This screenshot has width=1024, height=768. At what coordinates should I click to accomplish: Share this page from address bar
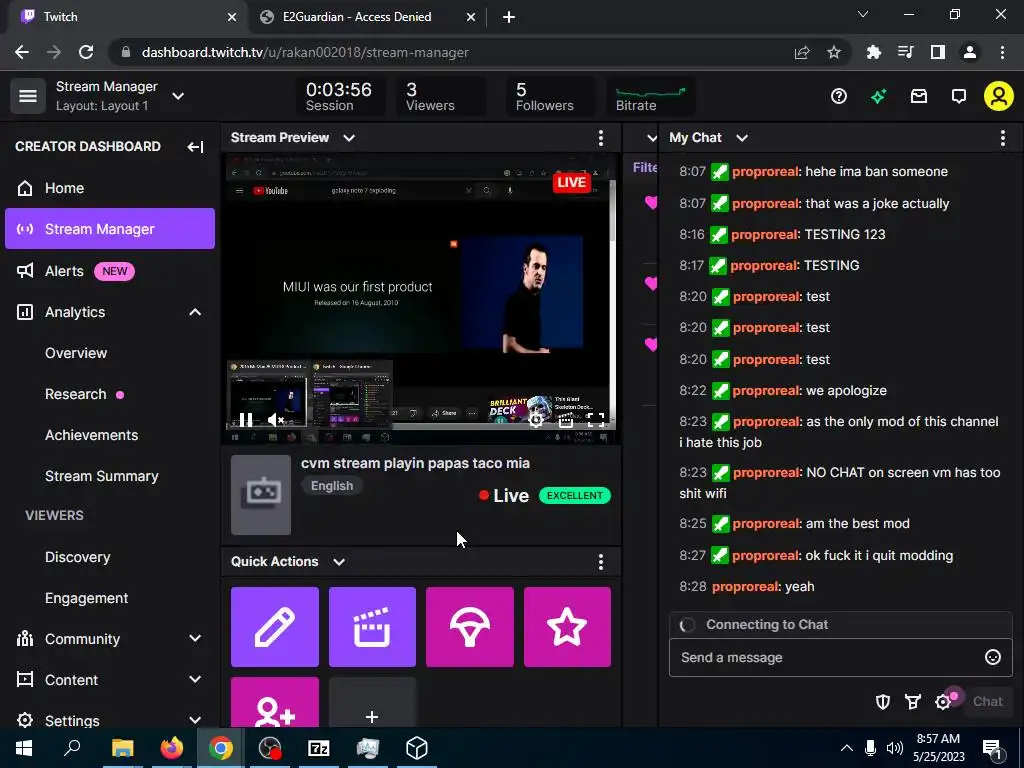802,52
